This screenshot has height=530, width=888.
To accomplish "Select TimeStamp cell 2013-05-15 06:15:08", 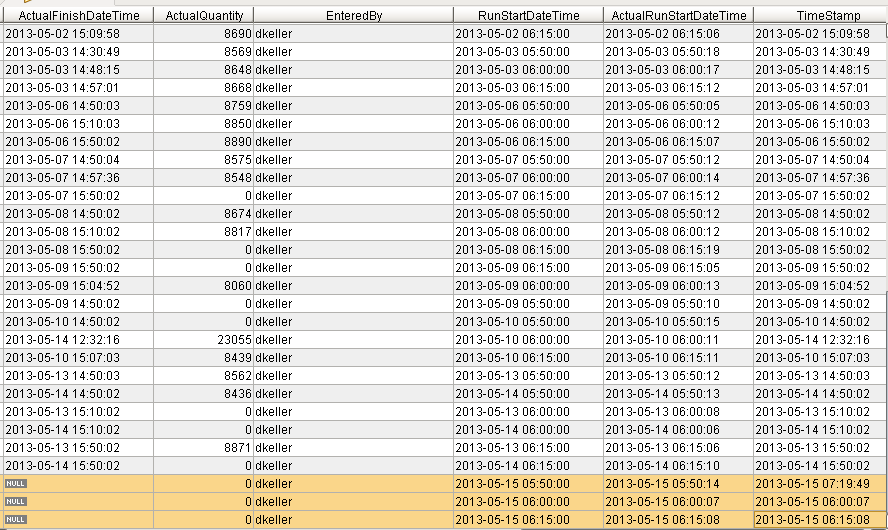I will (820, 519).
